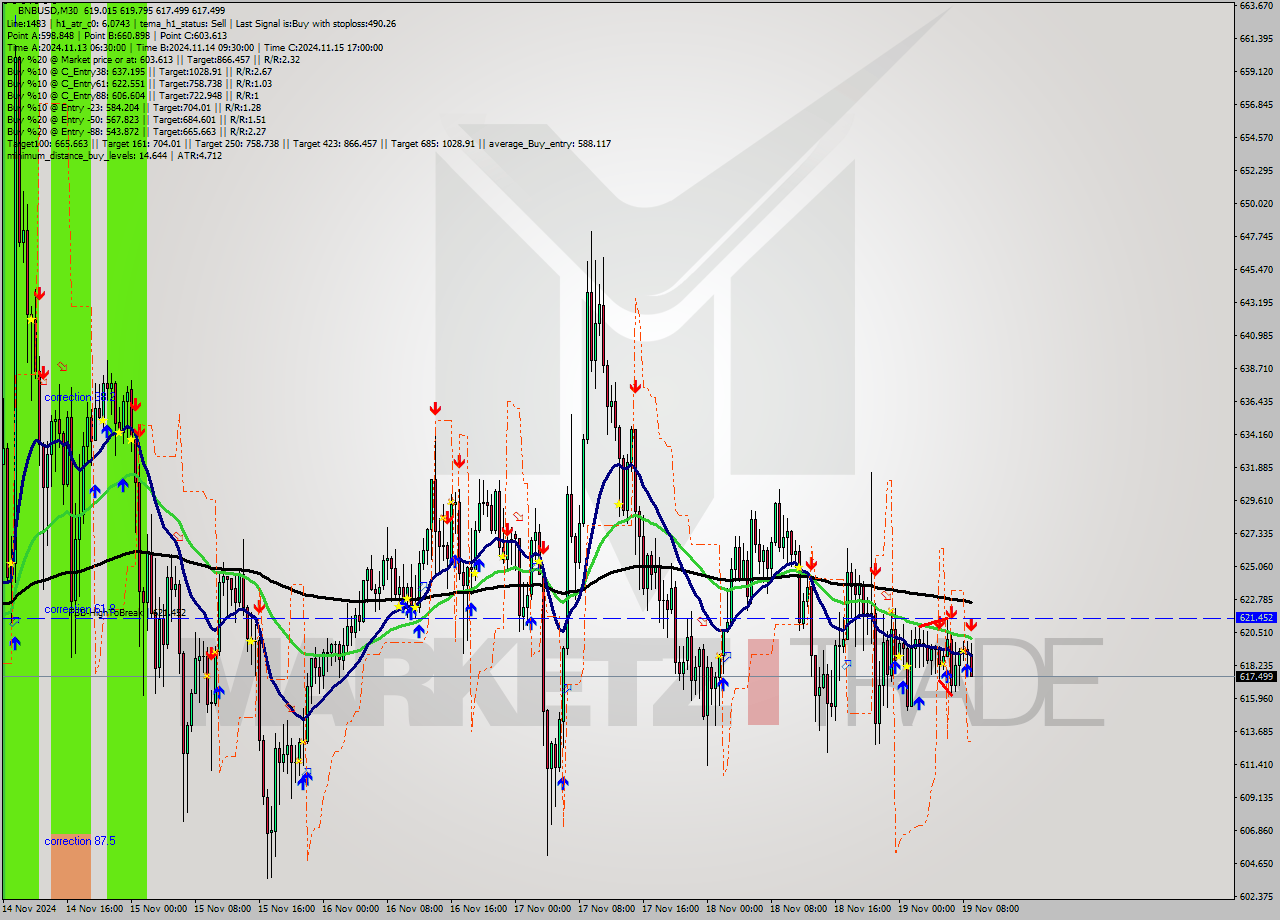Click the 625.060 price axis label
Screen dimensions: 1280x920
[x=1256, y=566]
